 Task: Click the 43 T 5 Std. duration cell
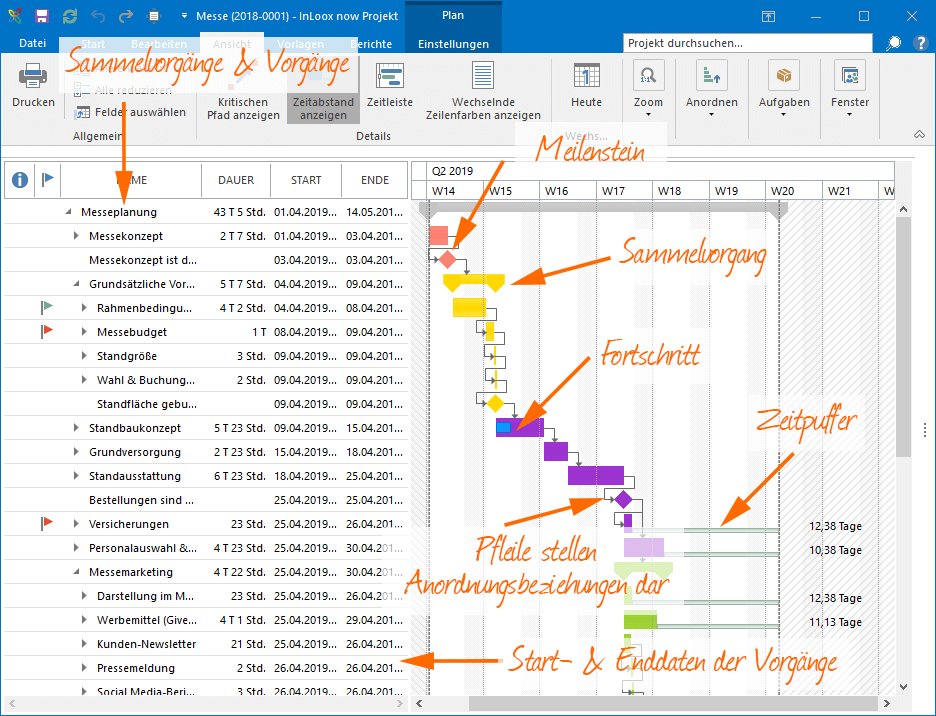coord(239,212)
